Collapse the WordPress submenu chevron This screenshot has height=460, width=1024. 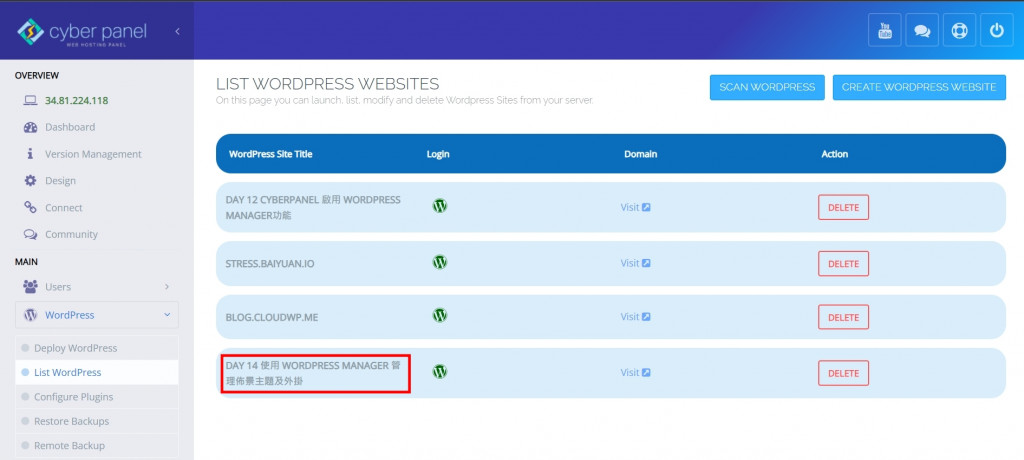(167, 315)
